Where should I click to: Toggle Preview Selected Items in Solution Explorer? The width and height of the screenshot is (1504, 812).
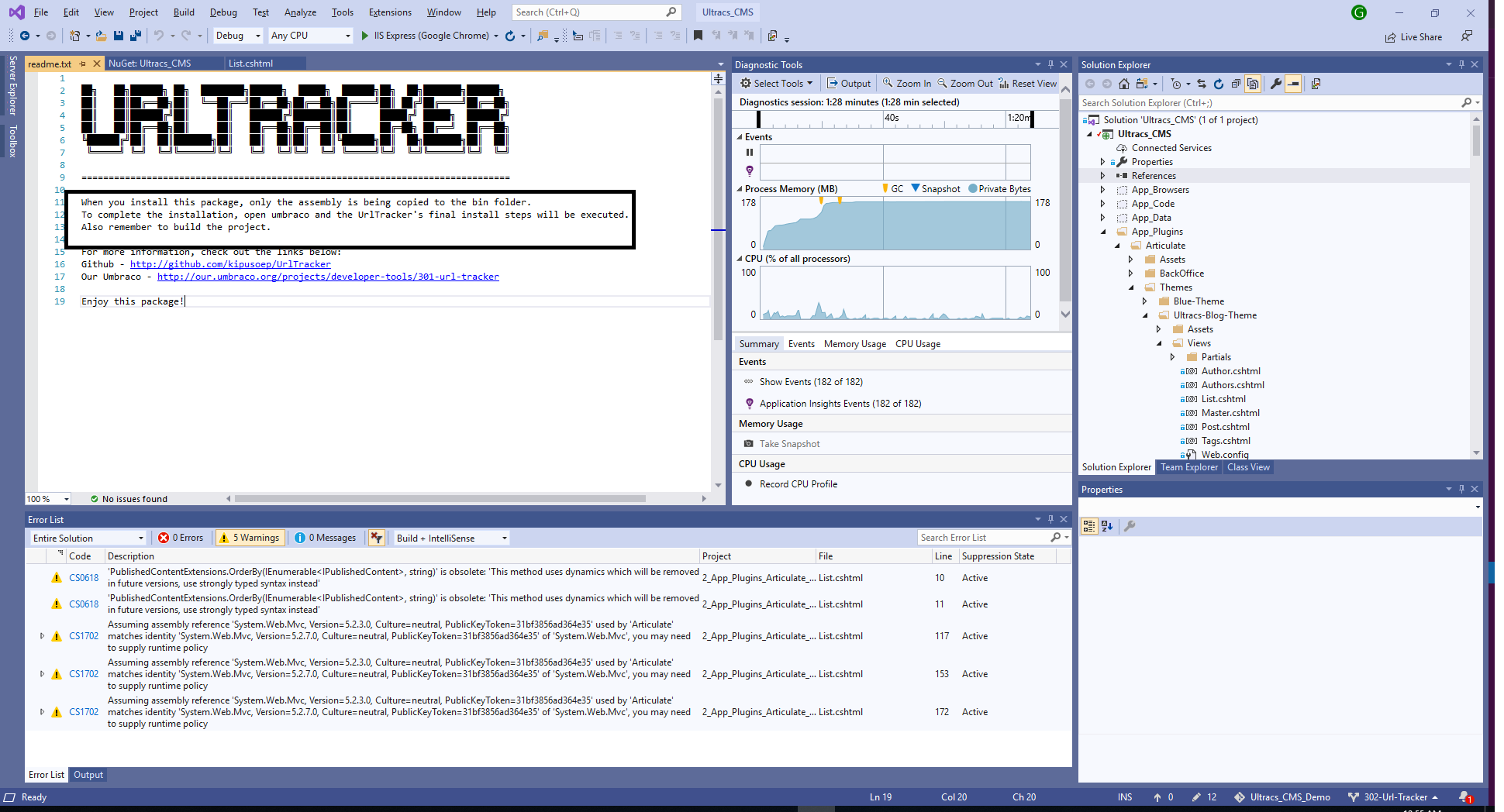1293,84
